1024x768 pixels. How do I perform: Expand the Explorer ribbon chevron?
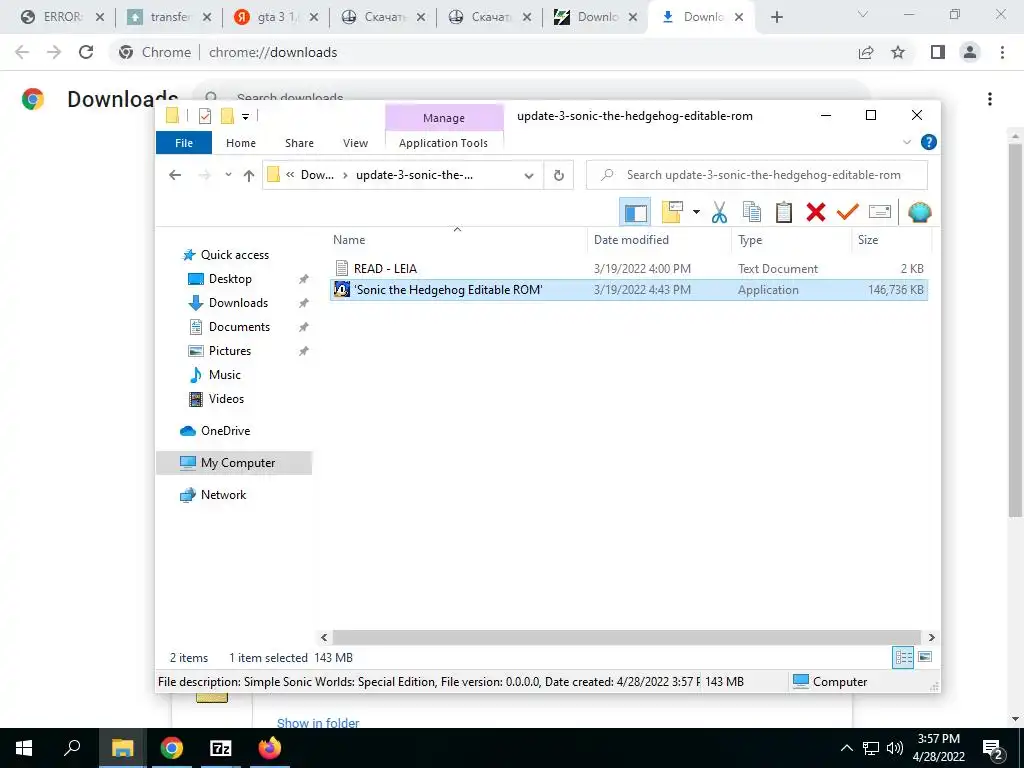(x=906, y=142)
